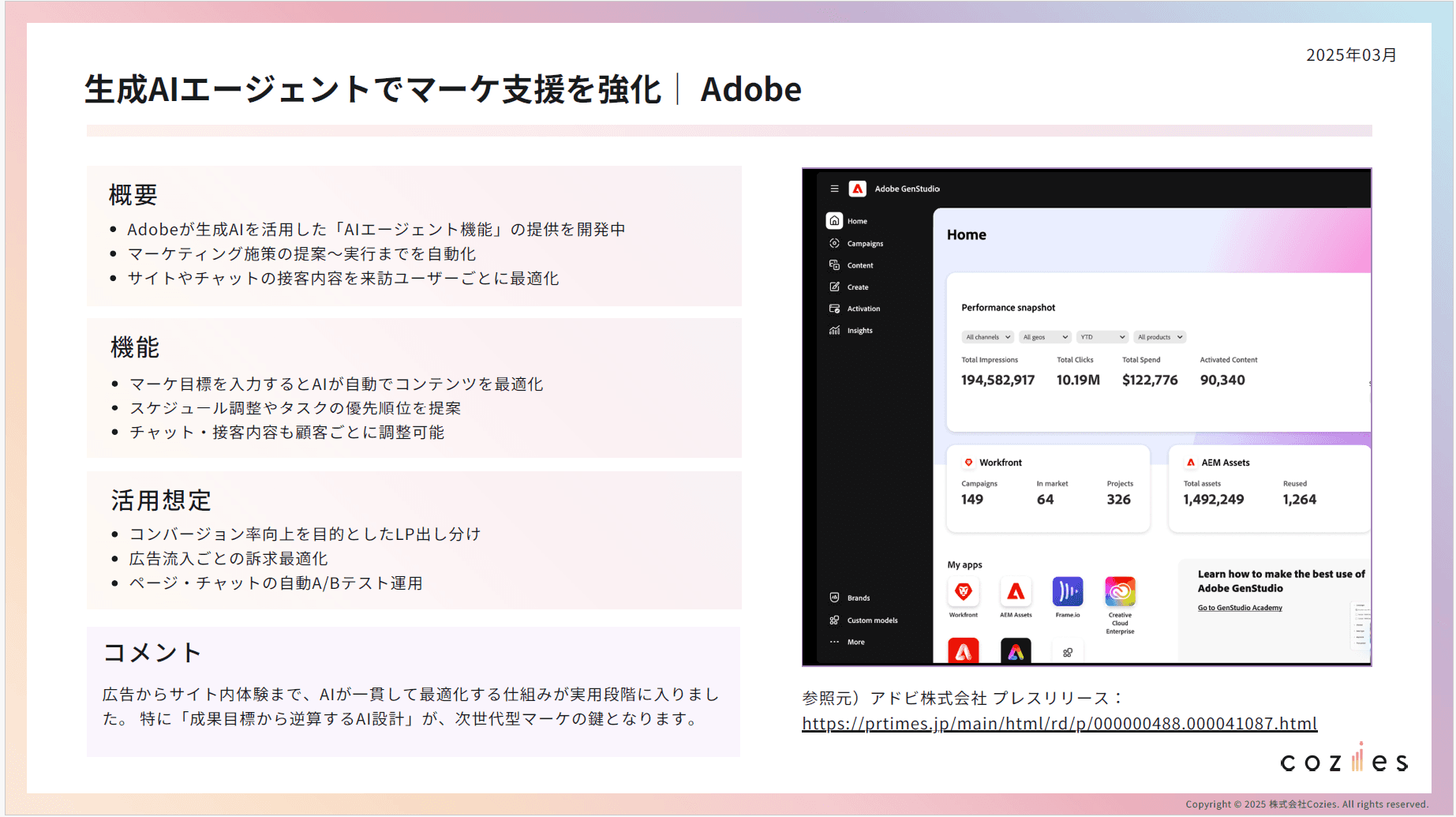Click the 2025年03月 date text
This screenshot has width=1456, height=817.
[1351, 54]
